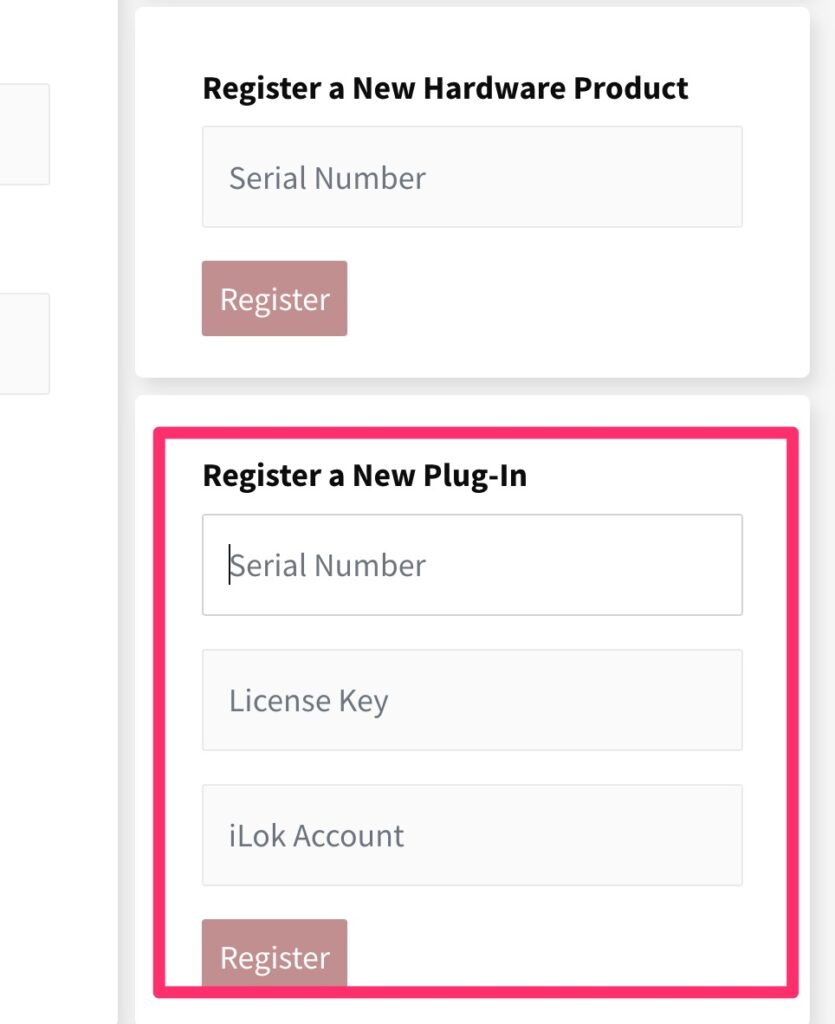835x1024 pixels.
Task: Click the text cursor in the Plug-In serial field
Action: coord(229,565)
